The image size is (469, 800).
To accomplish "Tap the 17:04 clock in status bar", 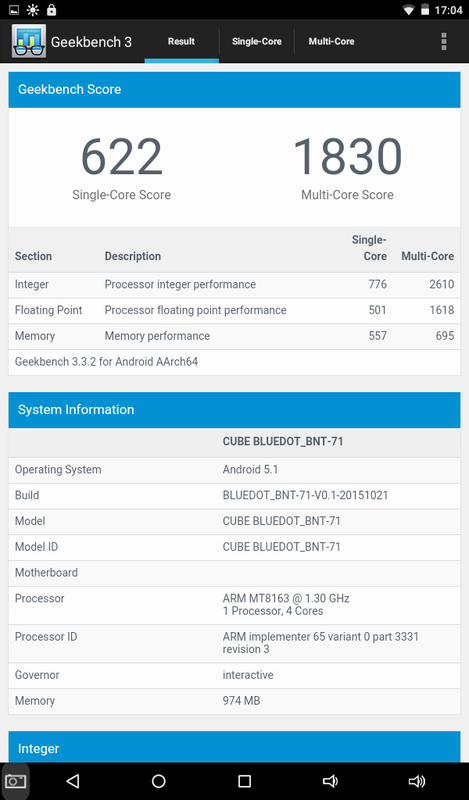I will 449,10.
